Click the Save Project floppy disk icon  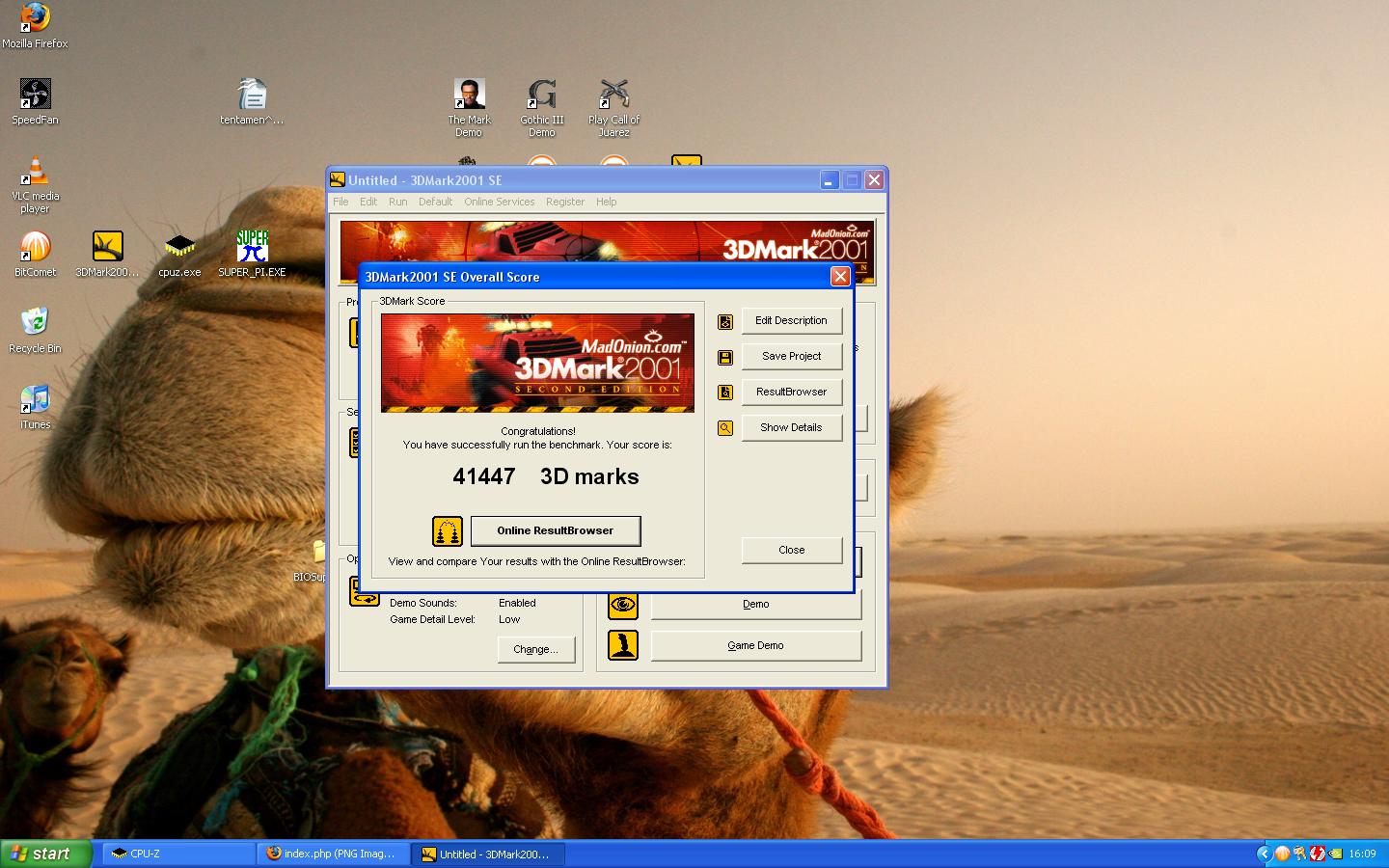click(x=725, y=358)
